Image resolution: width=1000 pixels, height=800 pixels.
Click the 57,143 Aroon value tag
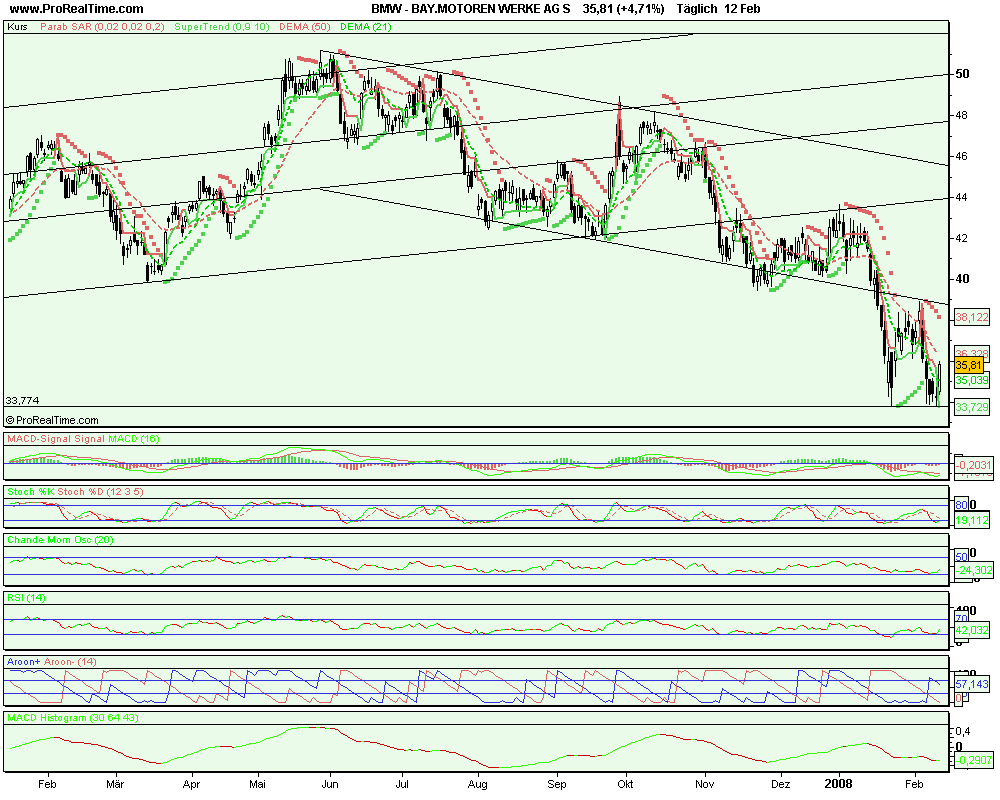[x=972, y=684]
